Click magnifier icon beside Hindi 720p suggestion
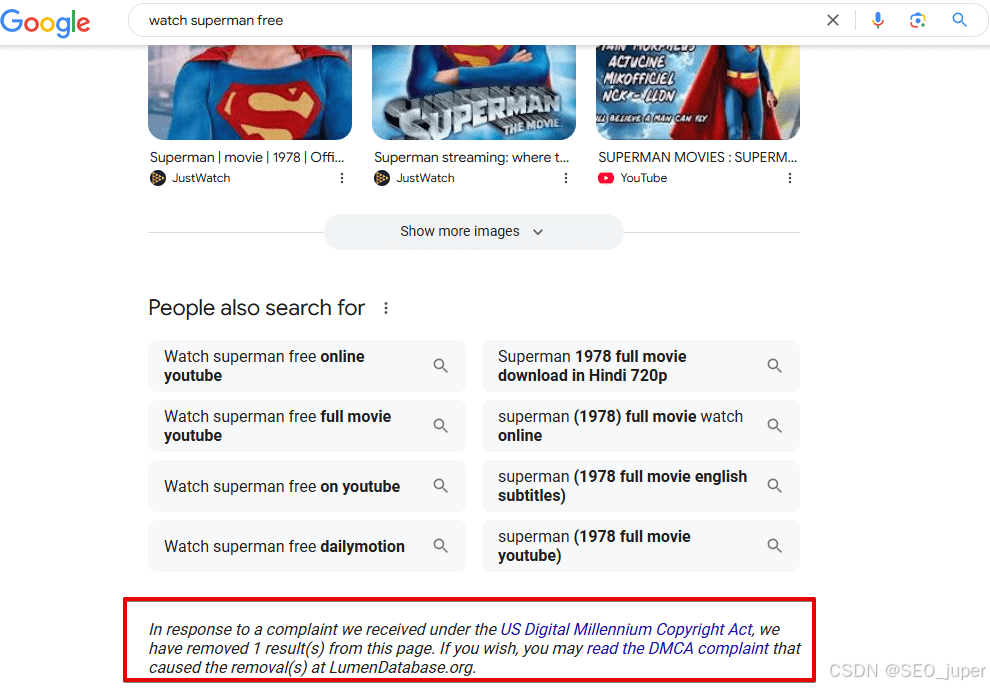Viewport: 990px width, 688px height. pyautogui.click(x=775, y=365)
